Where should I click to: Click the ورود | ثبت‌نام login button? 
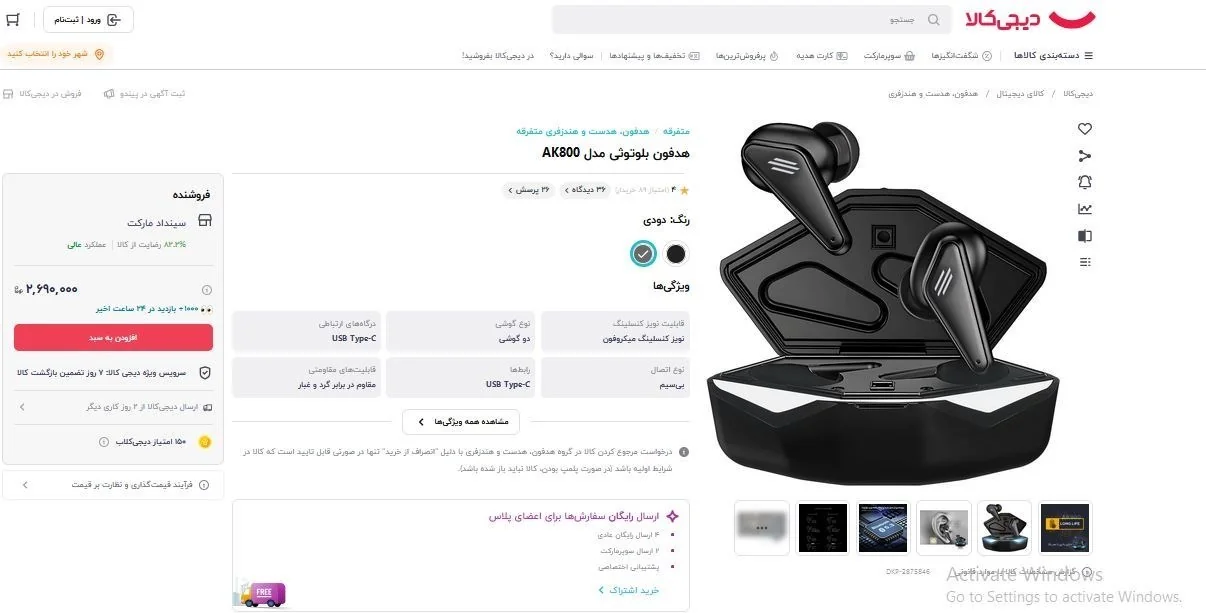click(x=88, y=19)
